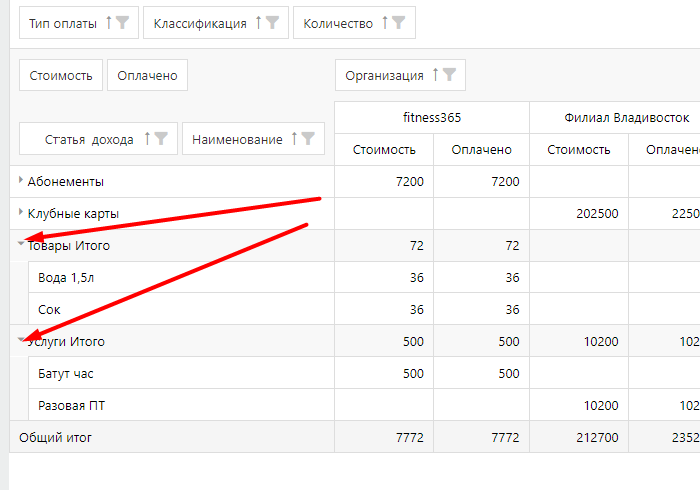Click the Тип оплаты field button
The image size is (700, 490).
79,23
